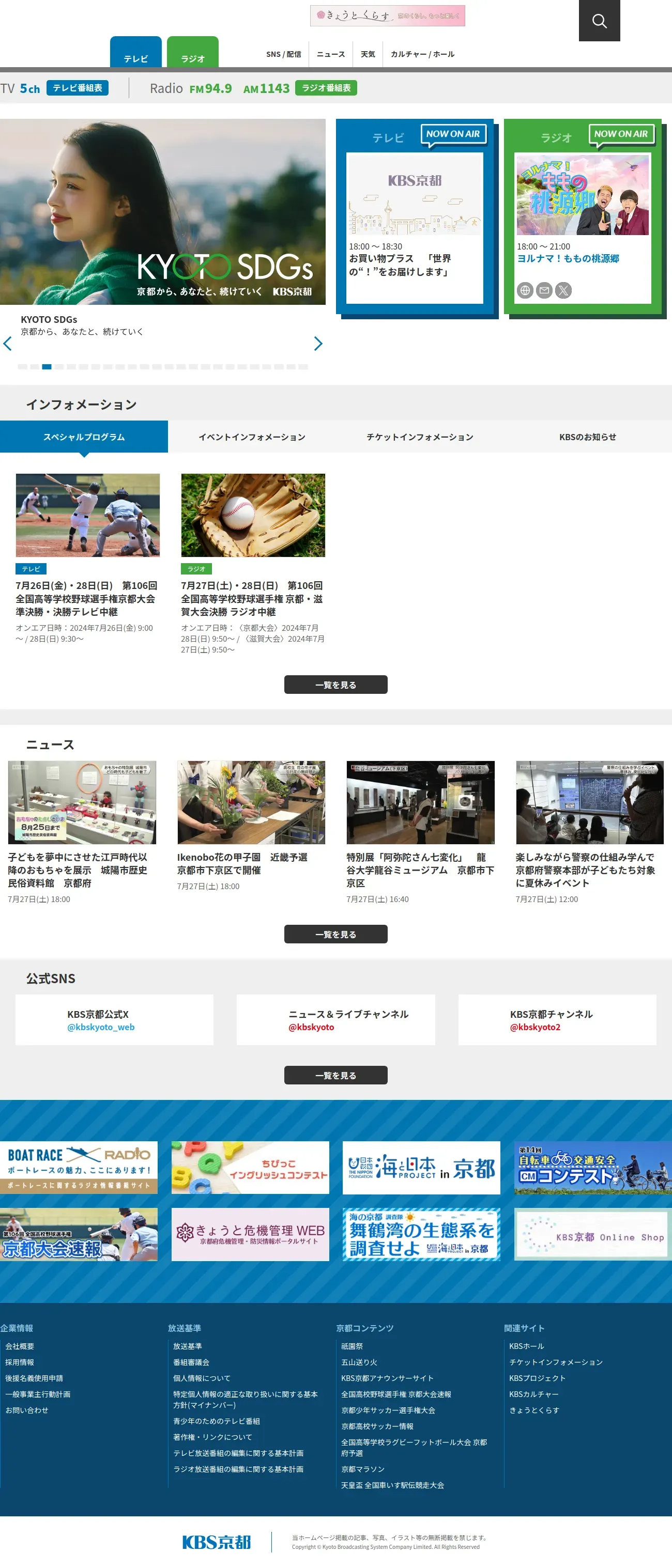The image size is (672, 1568).
Task: Open 個人情報について footer link
Action: click(x=202, y=1378)
